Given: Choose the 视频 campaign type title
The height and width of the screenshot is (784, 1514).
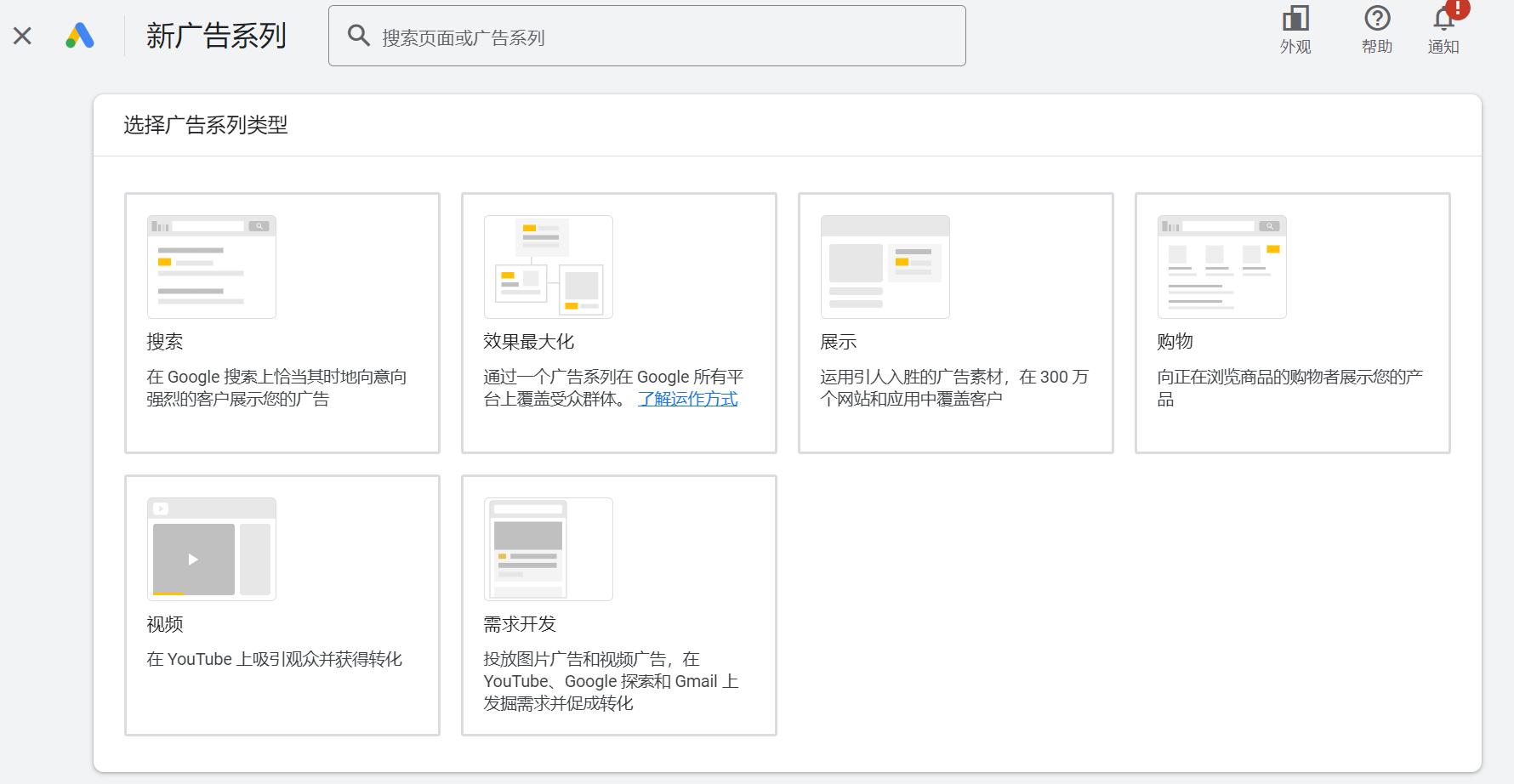Looking at the screenshot, I should tap(165, 624).
